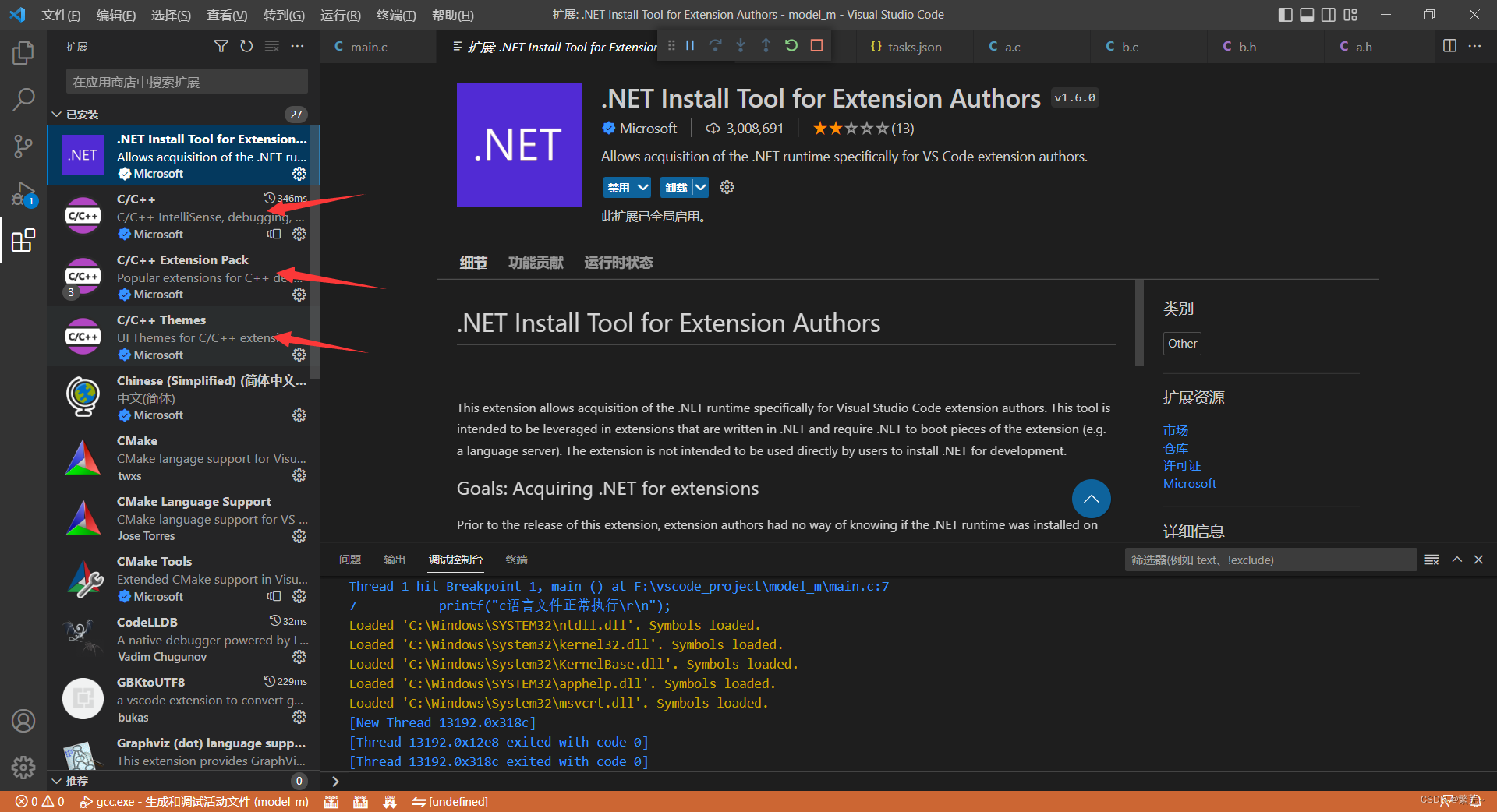Open manage gear for C/C++ extension

[x=299, y=234]
